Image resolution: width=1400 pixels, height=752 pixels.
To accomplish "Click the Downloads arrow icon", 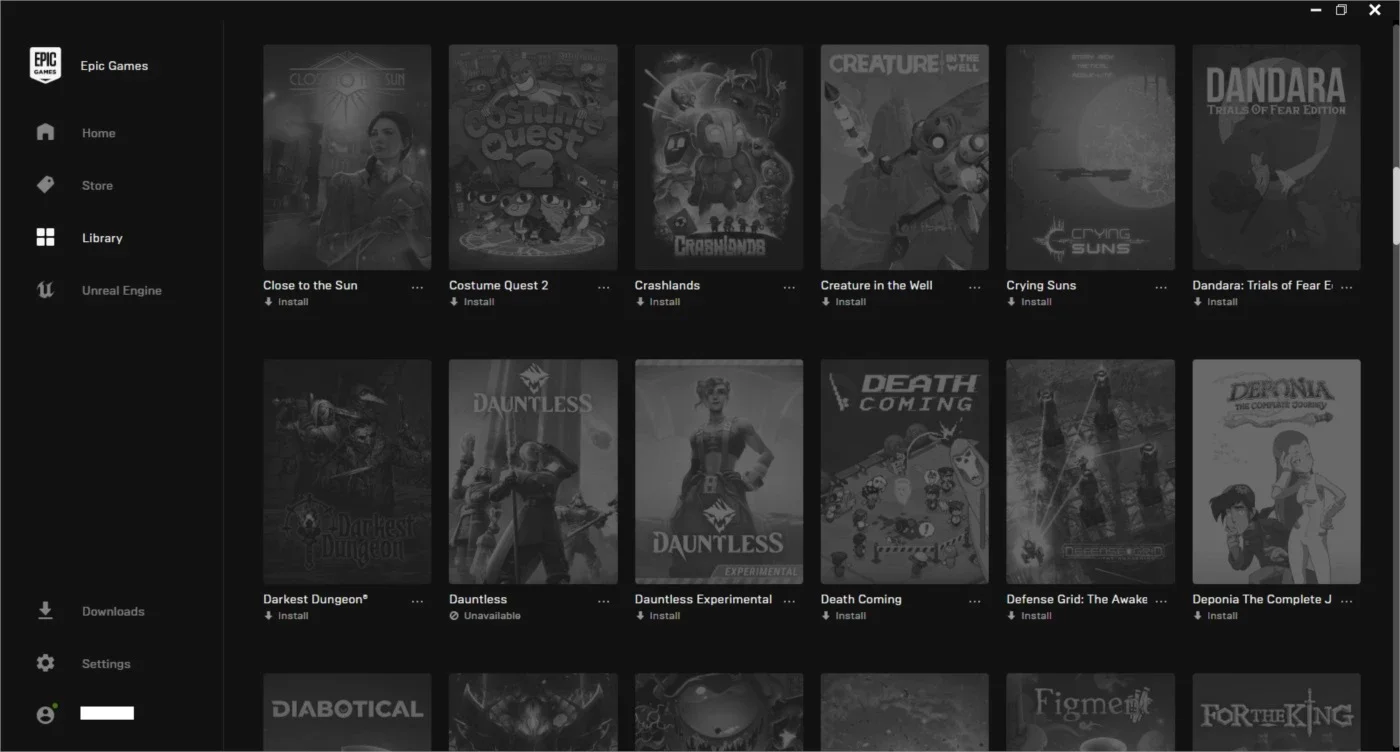I will point(45,611).
